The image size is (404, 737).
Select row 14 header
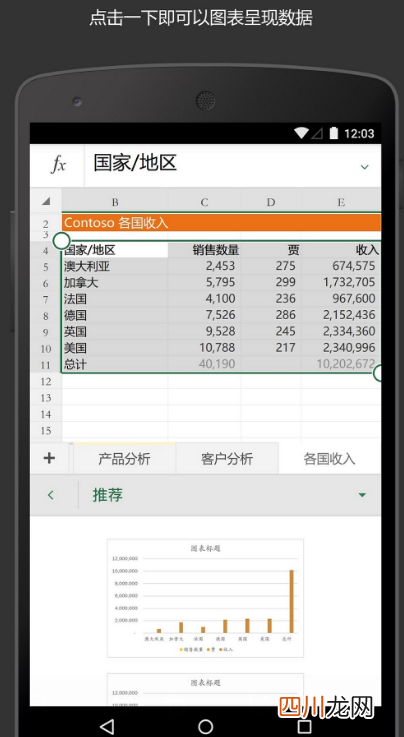46,414
